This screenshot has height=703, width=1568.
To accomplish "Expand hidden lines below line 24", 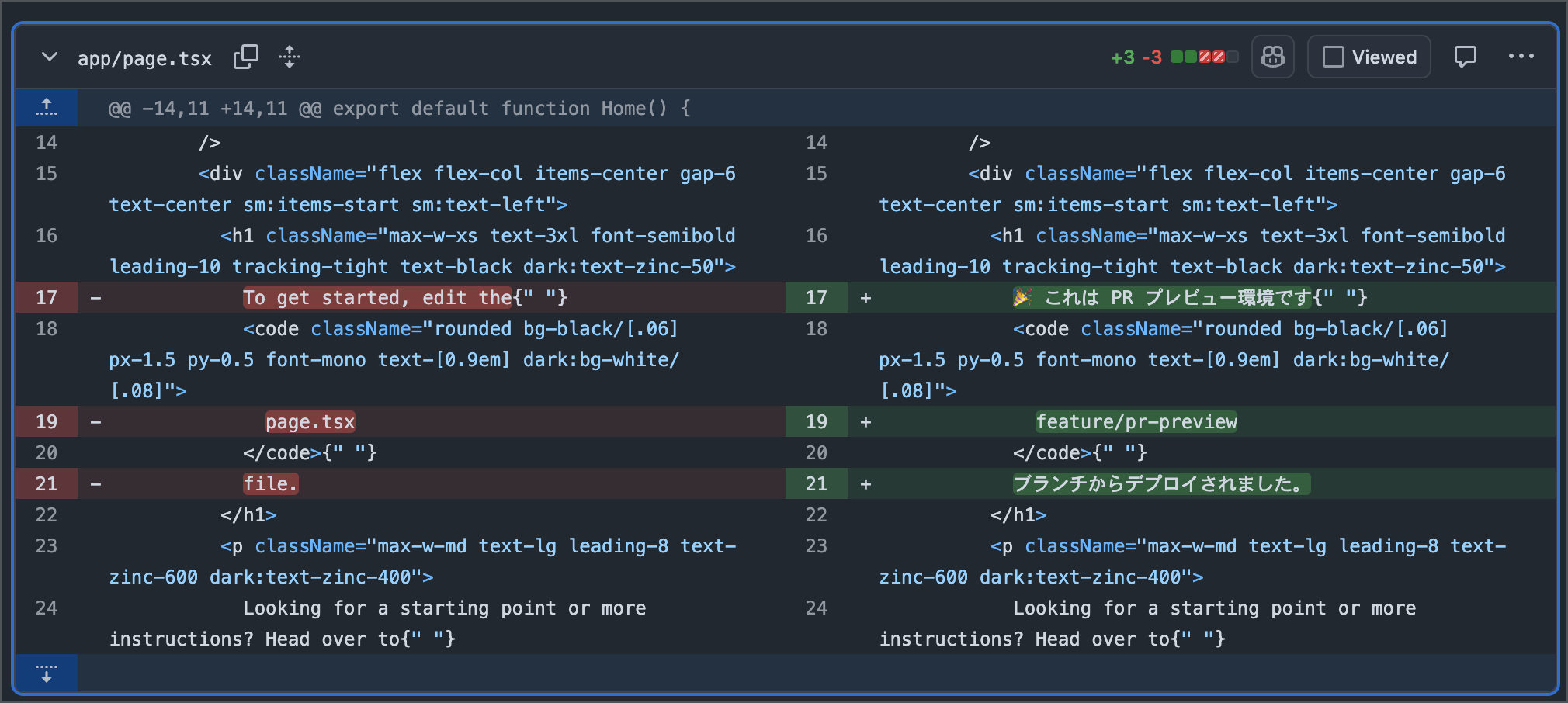I will pyautogui.click(x=47, y=673).
